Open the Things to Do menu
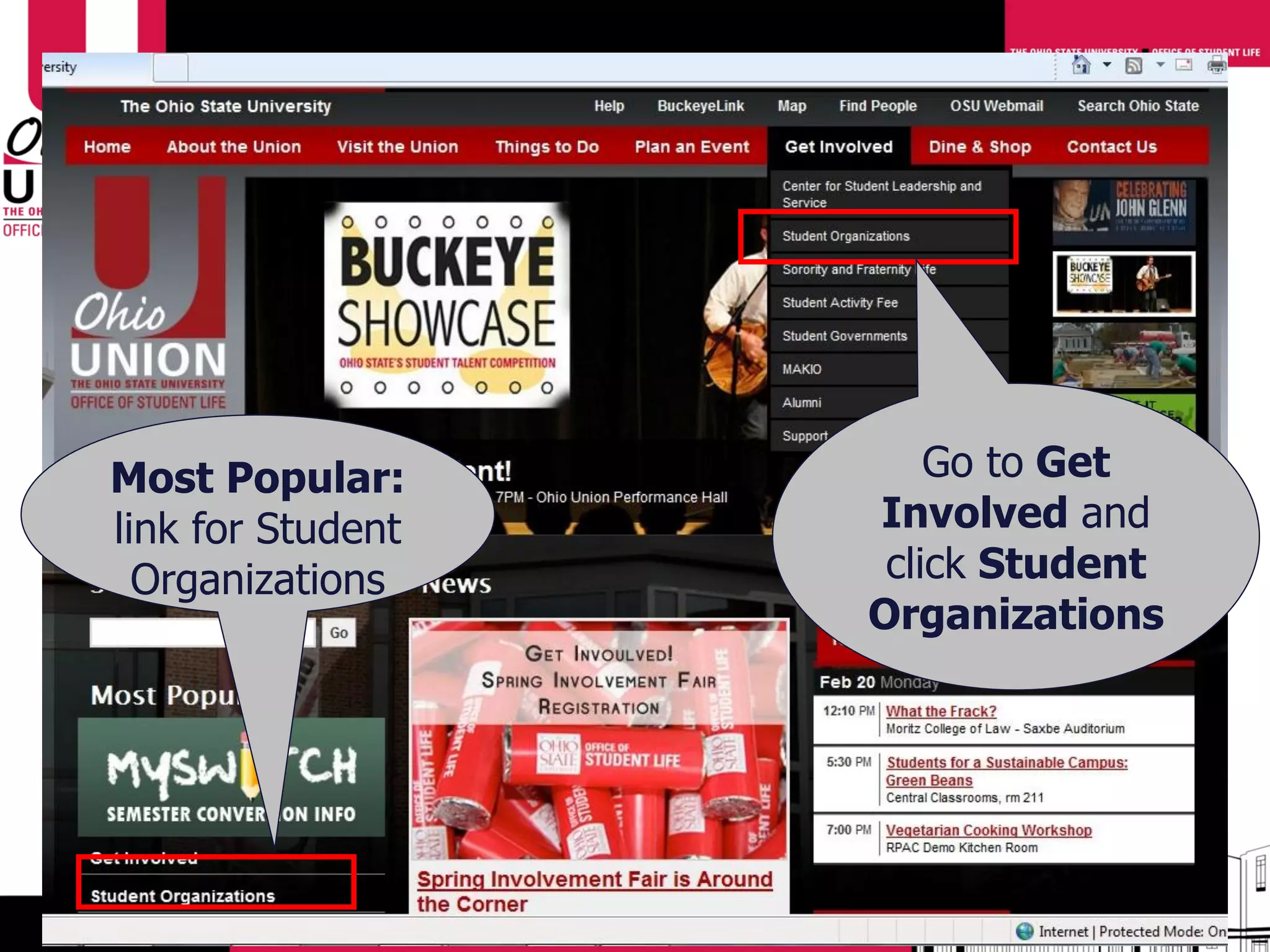1270x952 pixels. pos(547,147)
